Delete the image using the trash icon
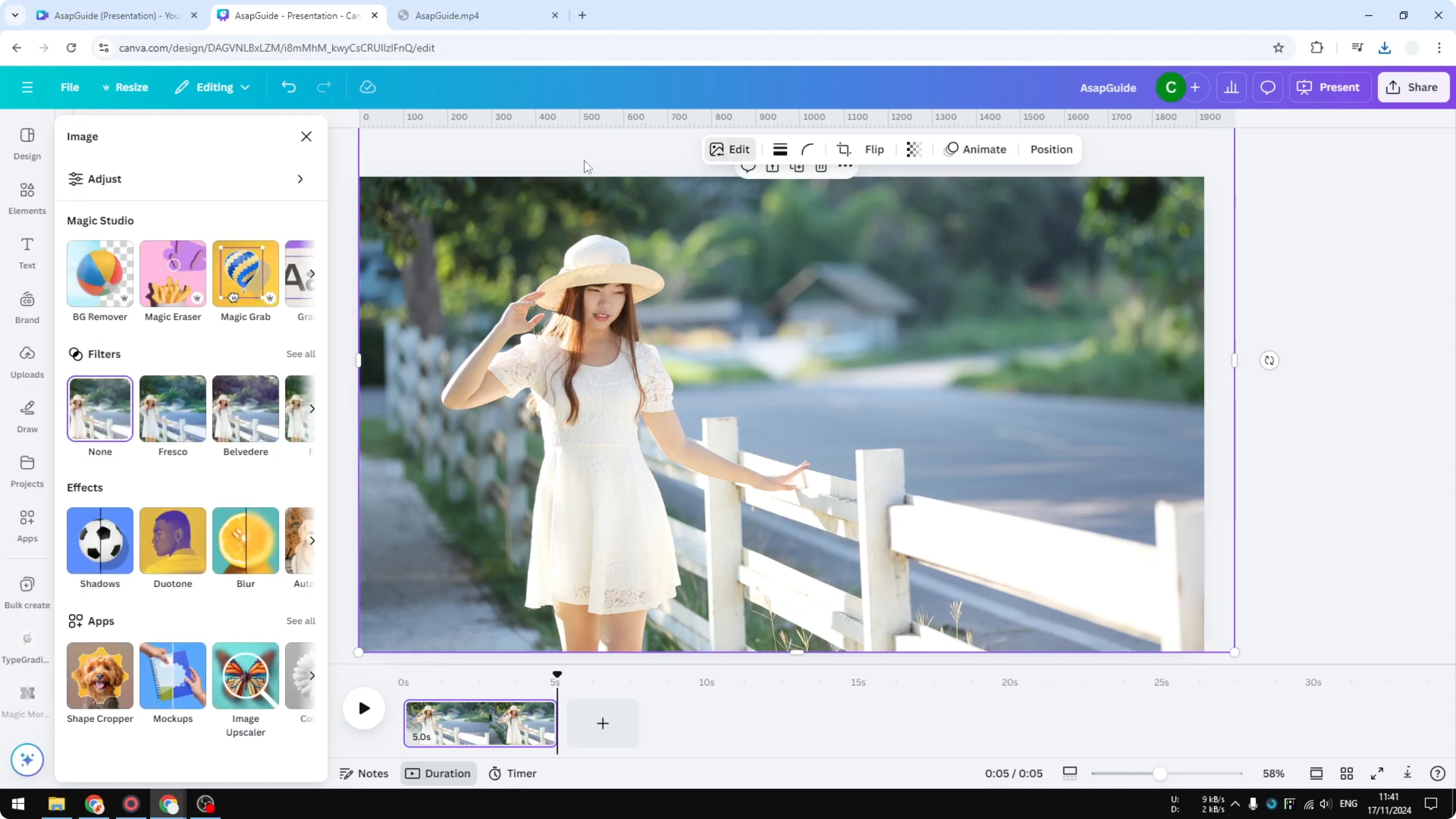 (x=821, y=167)
